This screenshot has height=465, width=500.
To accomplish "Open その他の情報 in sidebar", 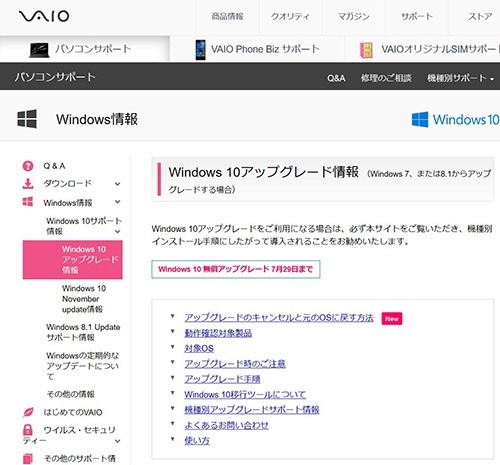I will click(x=71, y=394).
